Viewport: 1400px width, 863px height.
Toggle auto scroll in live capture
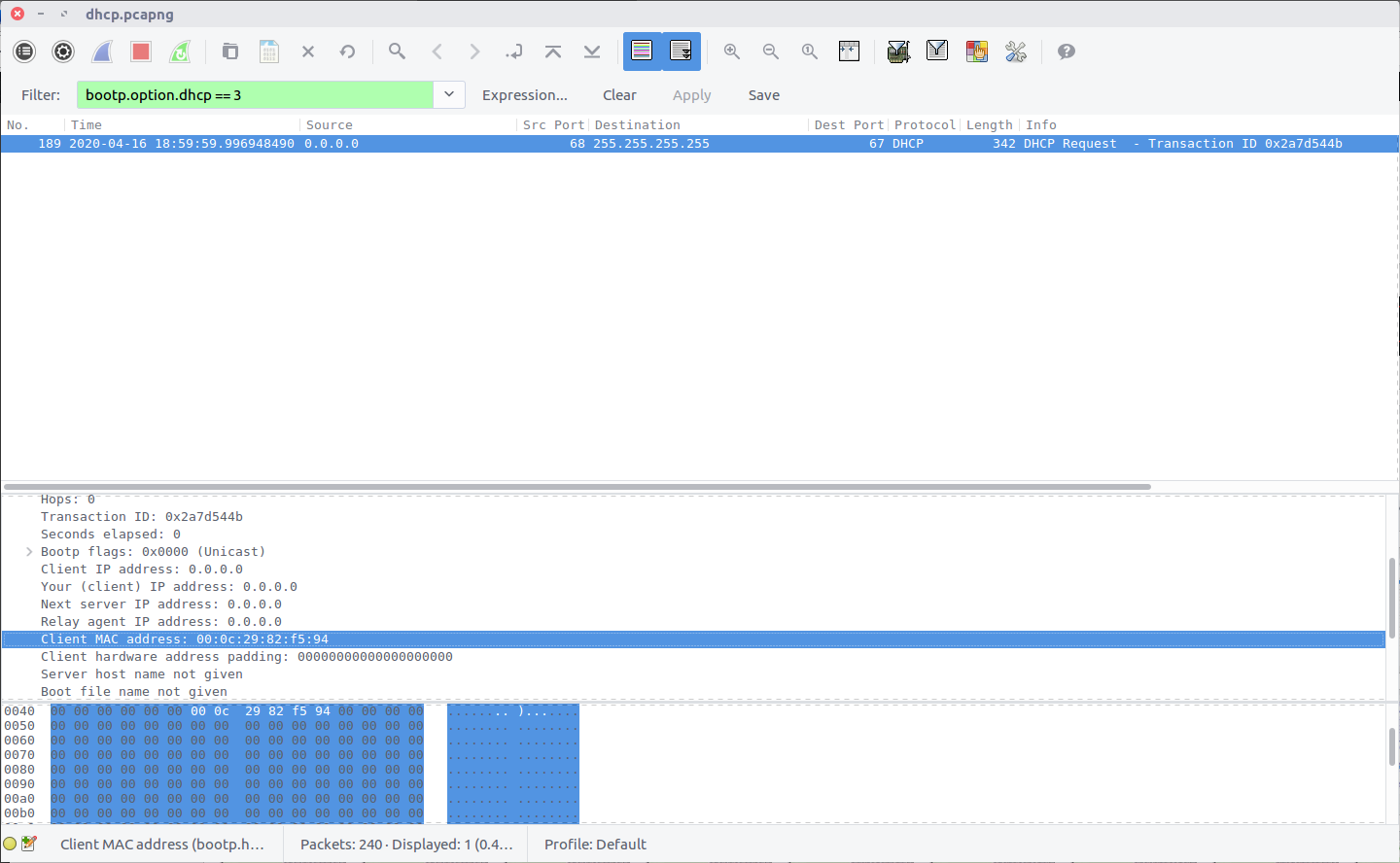(682, 52)
